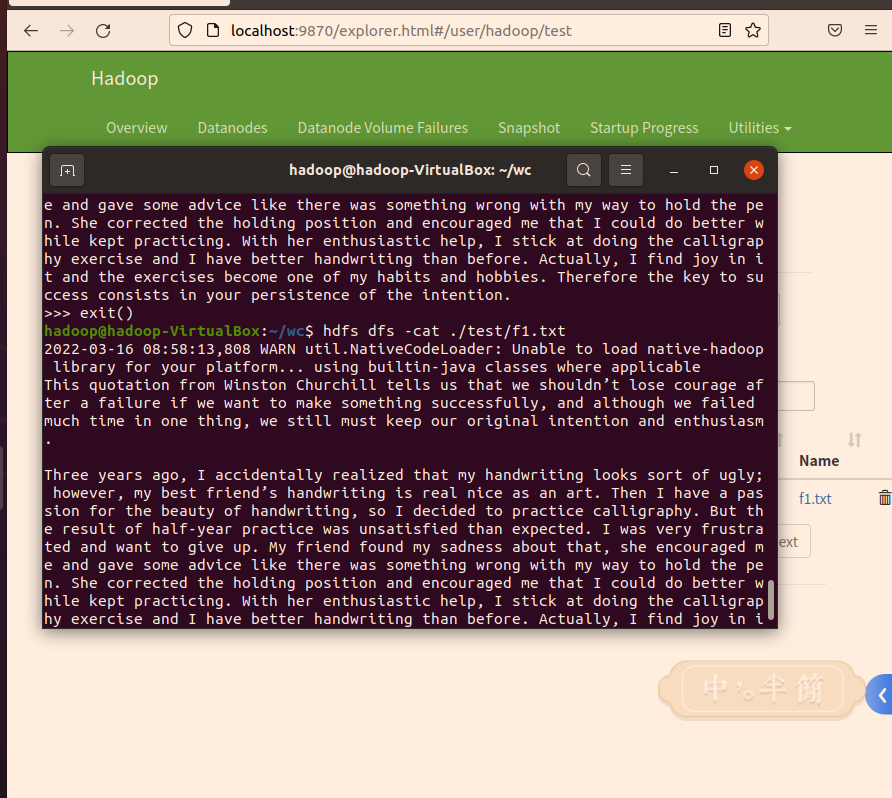Go back to the previous browser page
This screenshot has height=798, width=892.
(x=31, y=30)
